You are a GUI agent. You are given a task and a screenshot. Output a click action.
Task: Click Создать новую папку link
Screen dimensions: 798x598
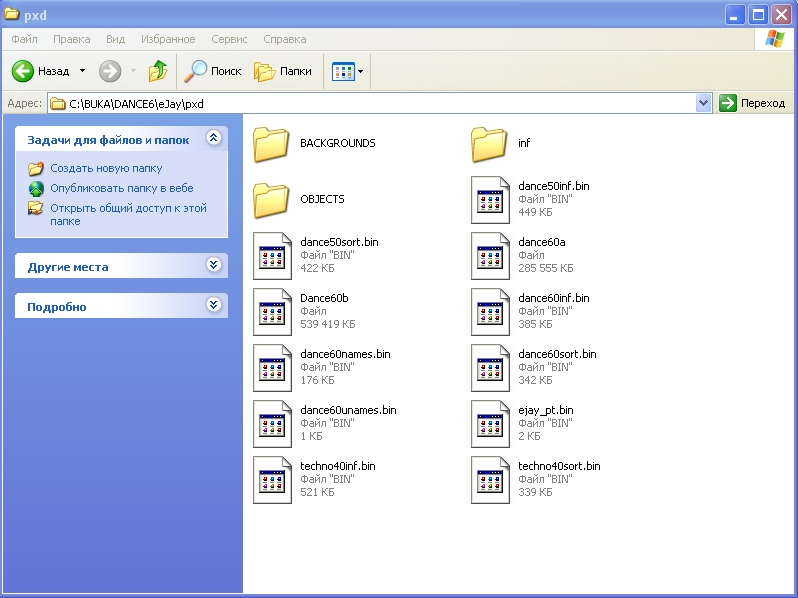[x=106, y=168]
